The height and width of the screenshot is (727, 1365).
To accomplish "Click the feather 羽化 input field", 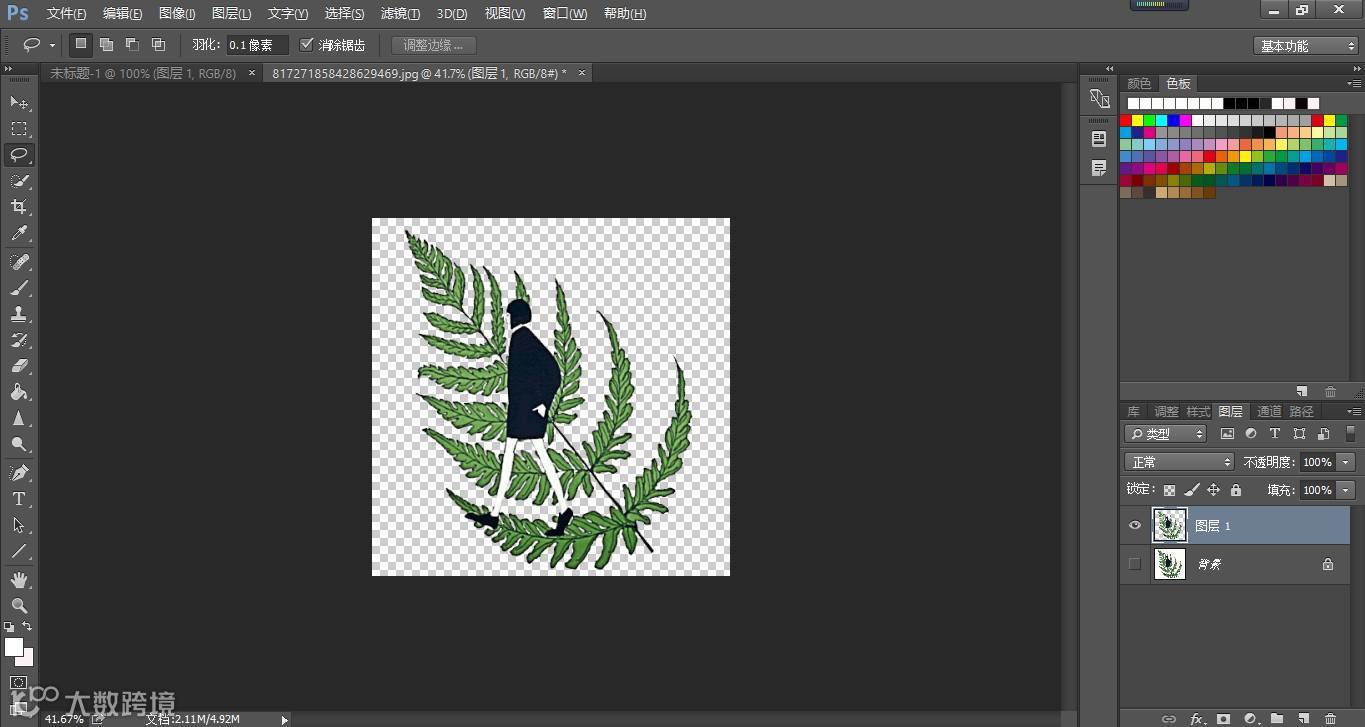I will 257,45.
